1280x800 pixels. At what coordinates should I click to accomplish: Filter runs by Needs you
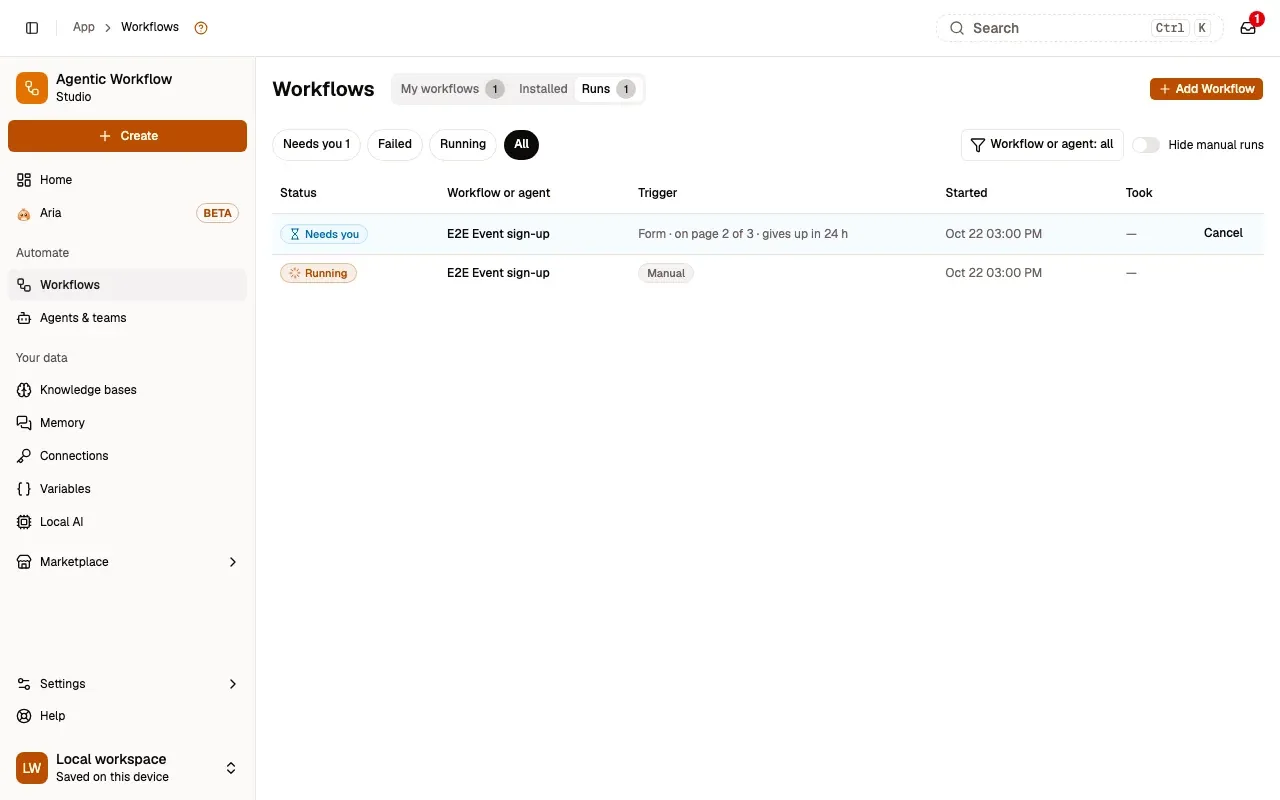[x=316, y=144]
